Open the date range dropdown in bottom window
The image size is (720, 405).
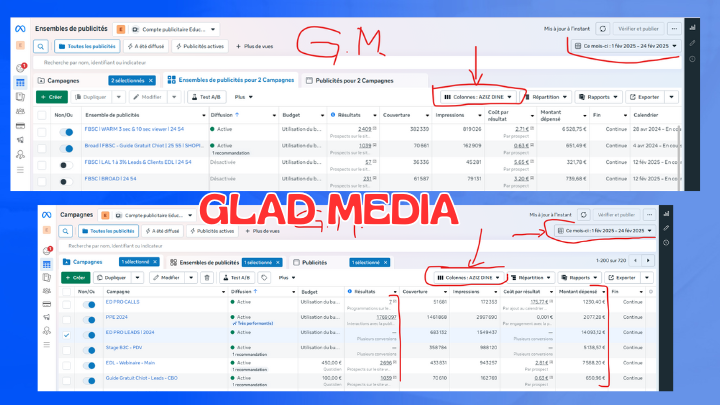pyautogui.click(x=605, y=231)
